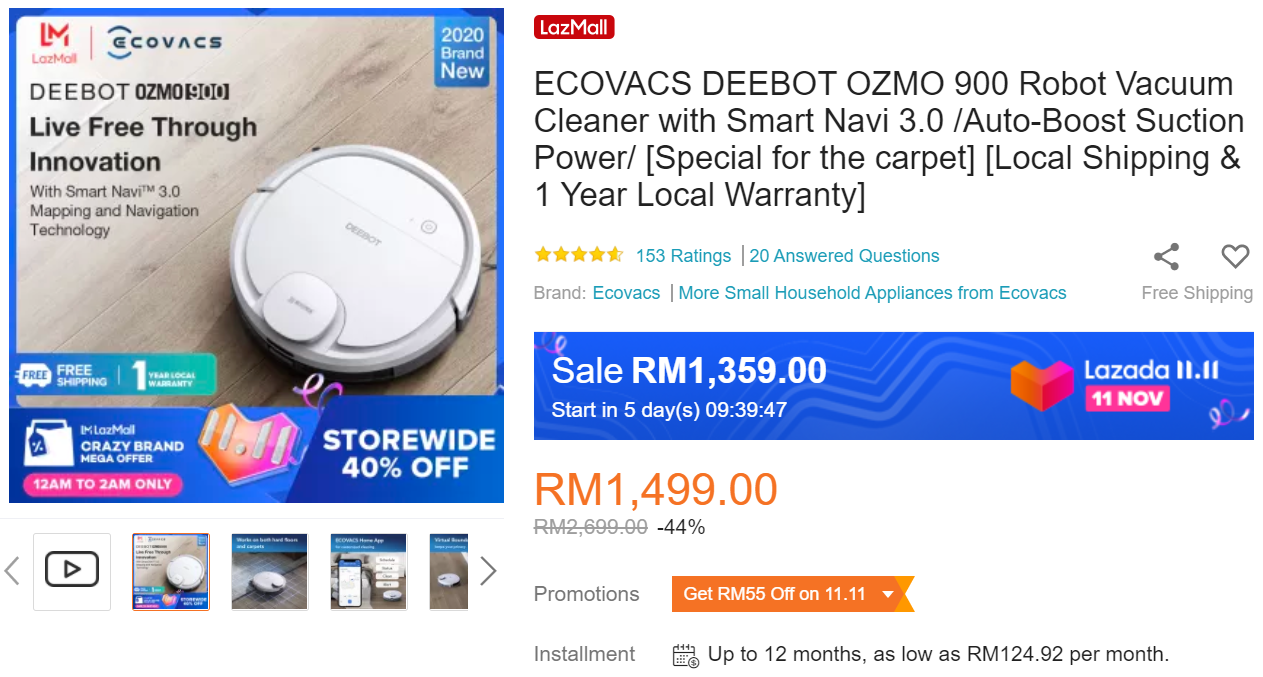1263x677 pixels.
Task: Click the Lazada 11.11 sale banner
Action: pyautogui.click(x=893, y=386)
